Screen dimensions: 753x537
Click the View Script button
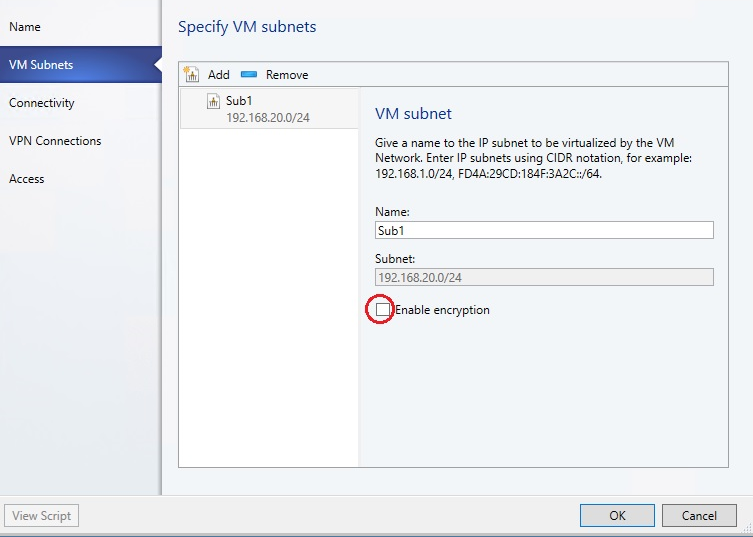coord(41,515)
